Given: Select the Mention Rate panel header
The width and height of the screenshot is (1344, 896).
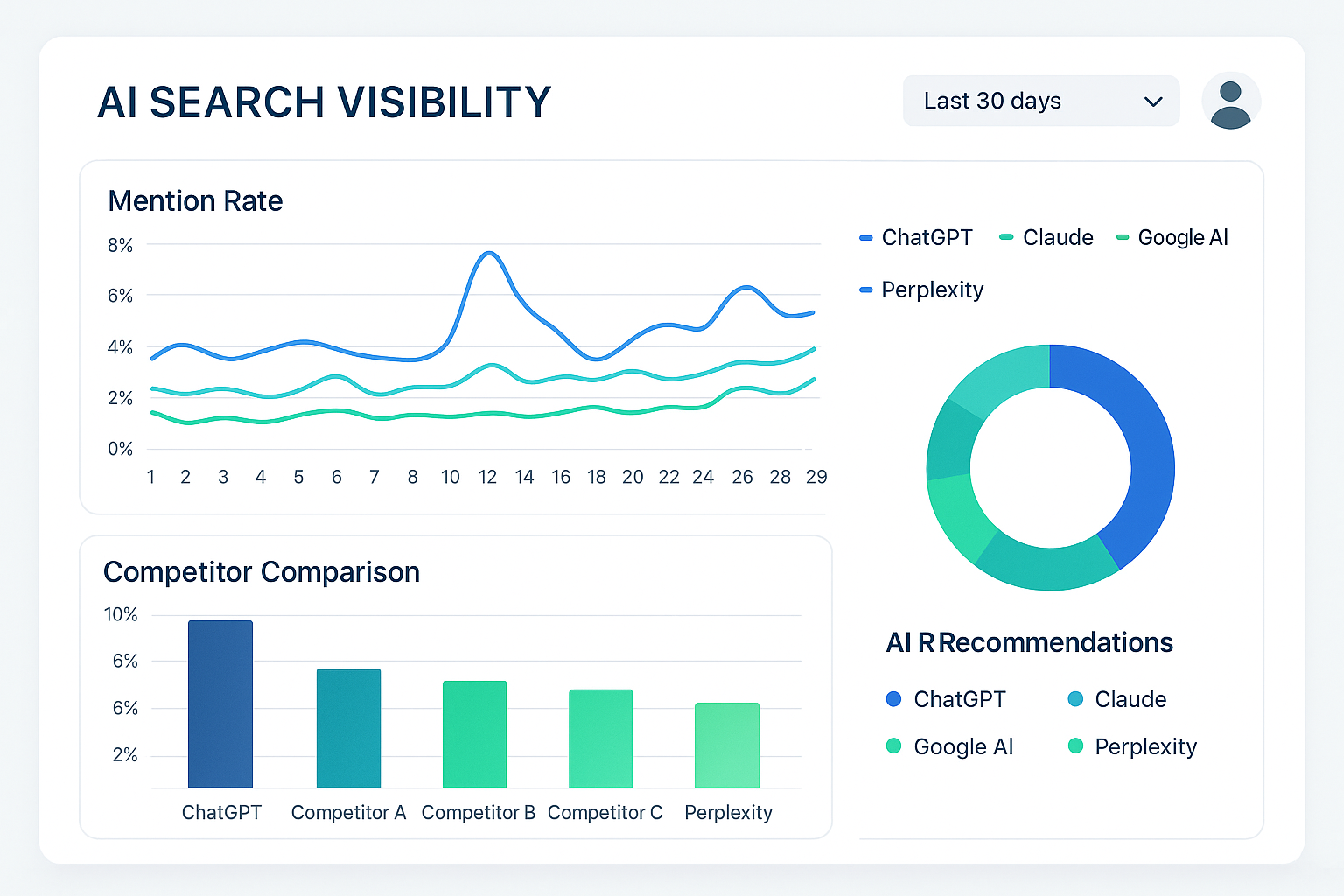Looking at the screenshot, I should tap(195, 201).
